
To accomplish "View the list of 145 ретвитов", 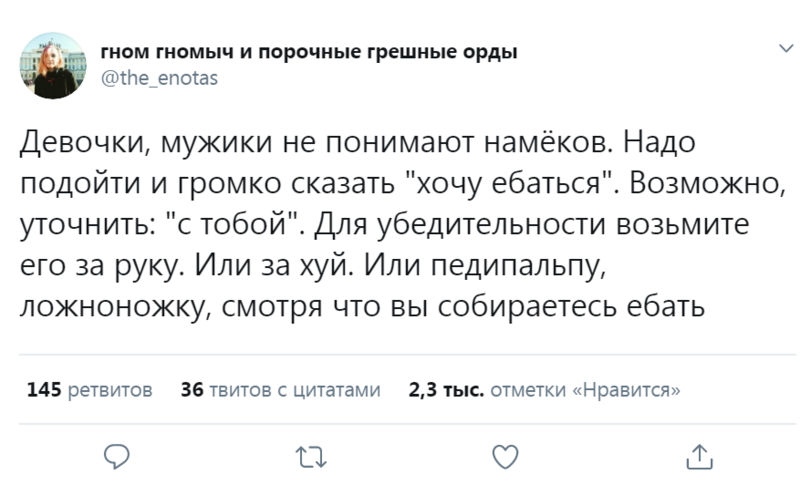I will (89, 390).
